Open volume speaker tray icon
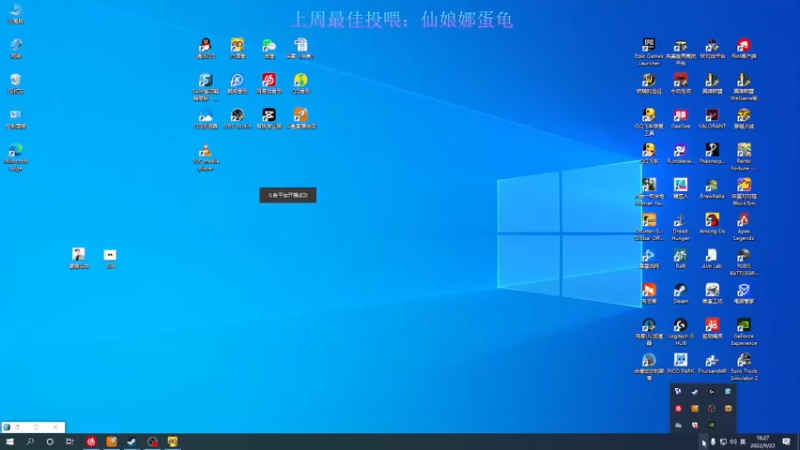800x450 pixels. coord(733,442)
